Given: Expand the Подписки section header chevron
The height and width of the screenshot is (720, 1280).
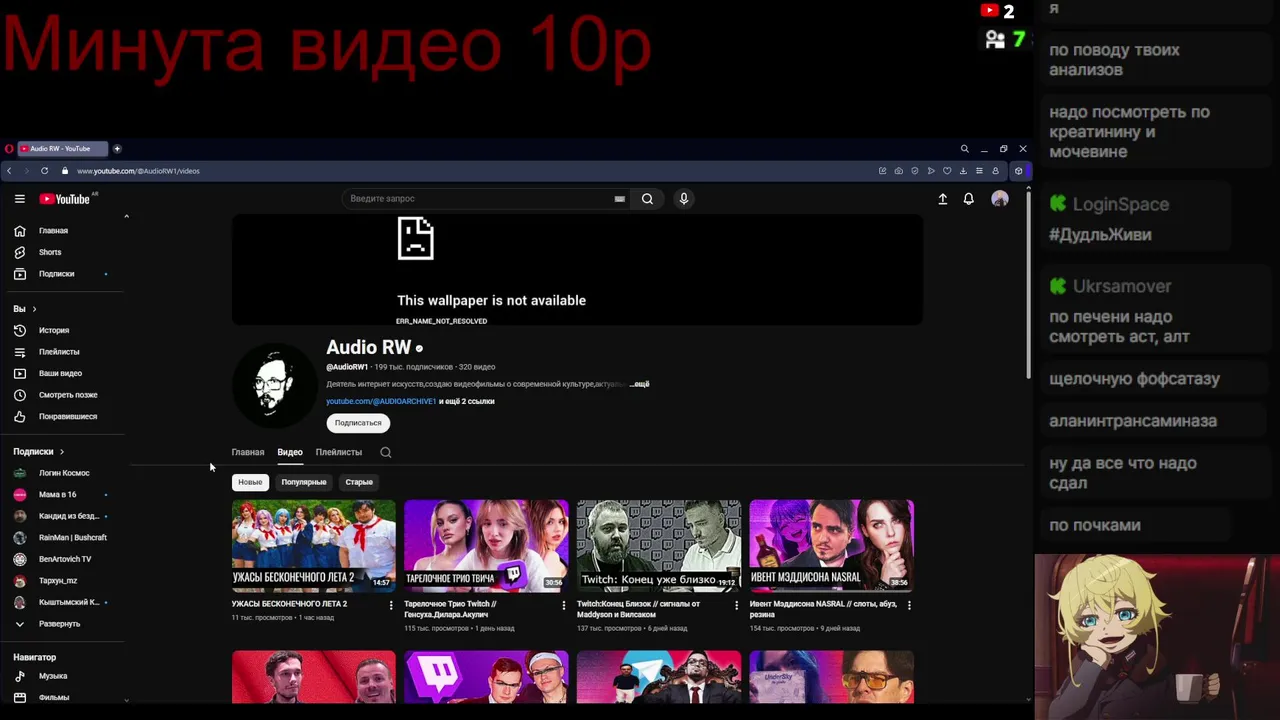Looking at the screenshot, I should click(x=61, y=452).
